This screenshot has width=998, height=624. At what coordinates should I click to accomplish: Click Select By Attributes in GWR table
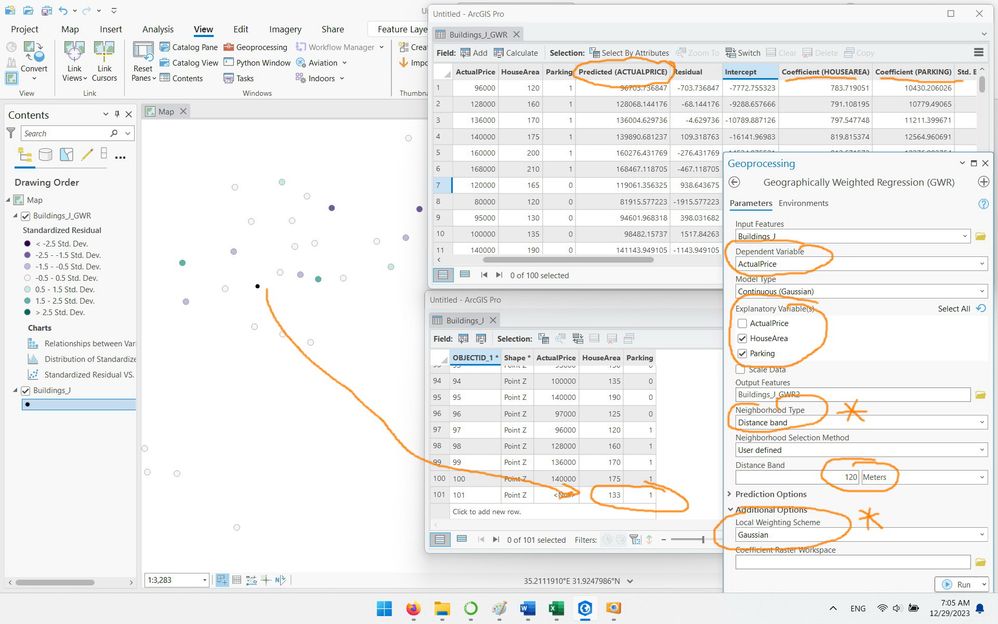pyautogui.click(x=629, y=53)
